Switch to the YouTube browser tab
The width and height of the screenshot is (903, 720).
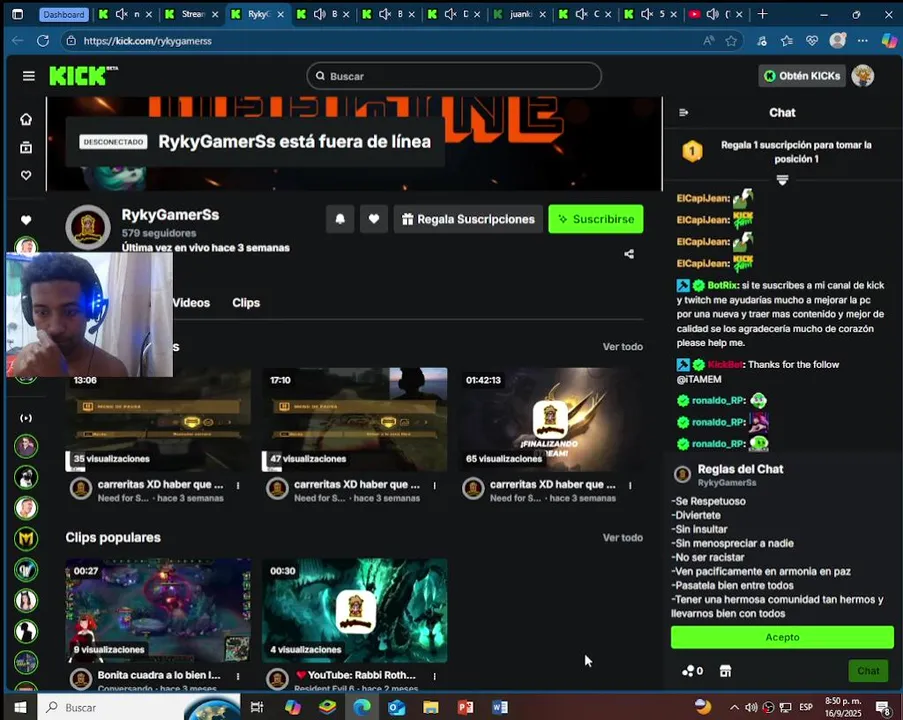click(x=716, y=14)
